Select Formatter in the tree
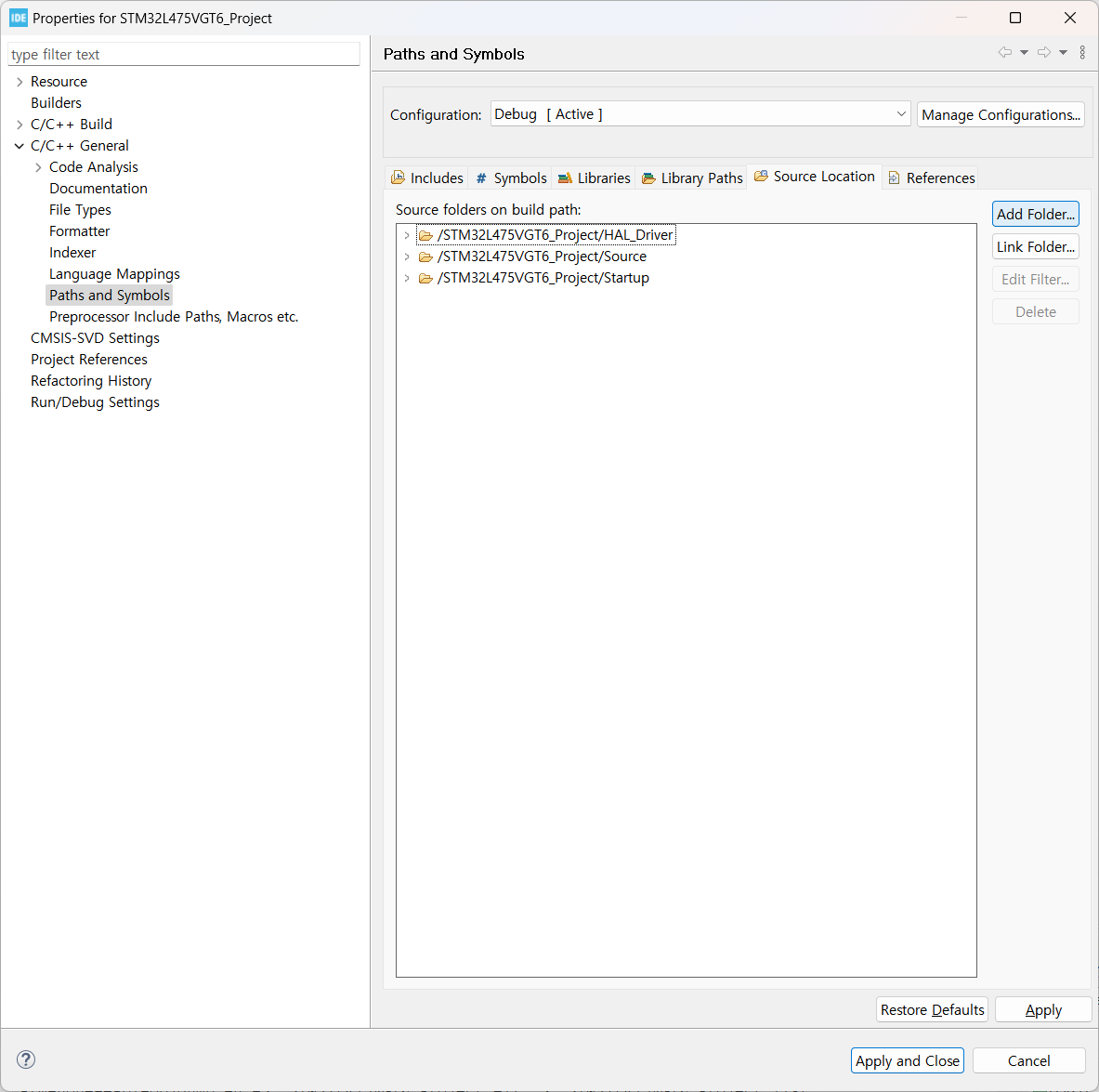Screen dimensions: 1099x1092 [79, 231]
